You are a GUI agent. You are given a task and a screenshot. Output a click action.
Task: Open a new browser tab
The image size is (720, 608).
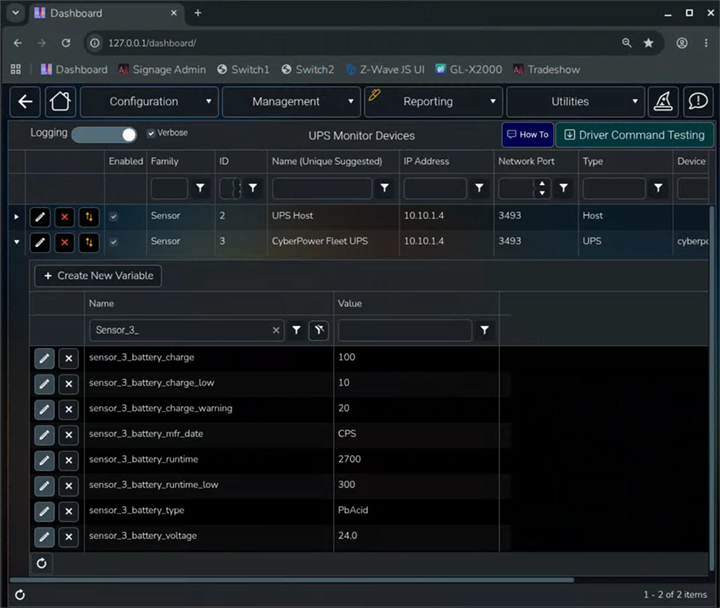[198, 13]
